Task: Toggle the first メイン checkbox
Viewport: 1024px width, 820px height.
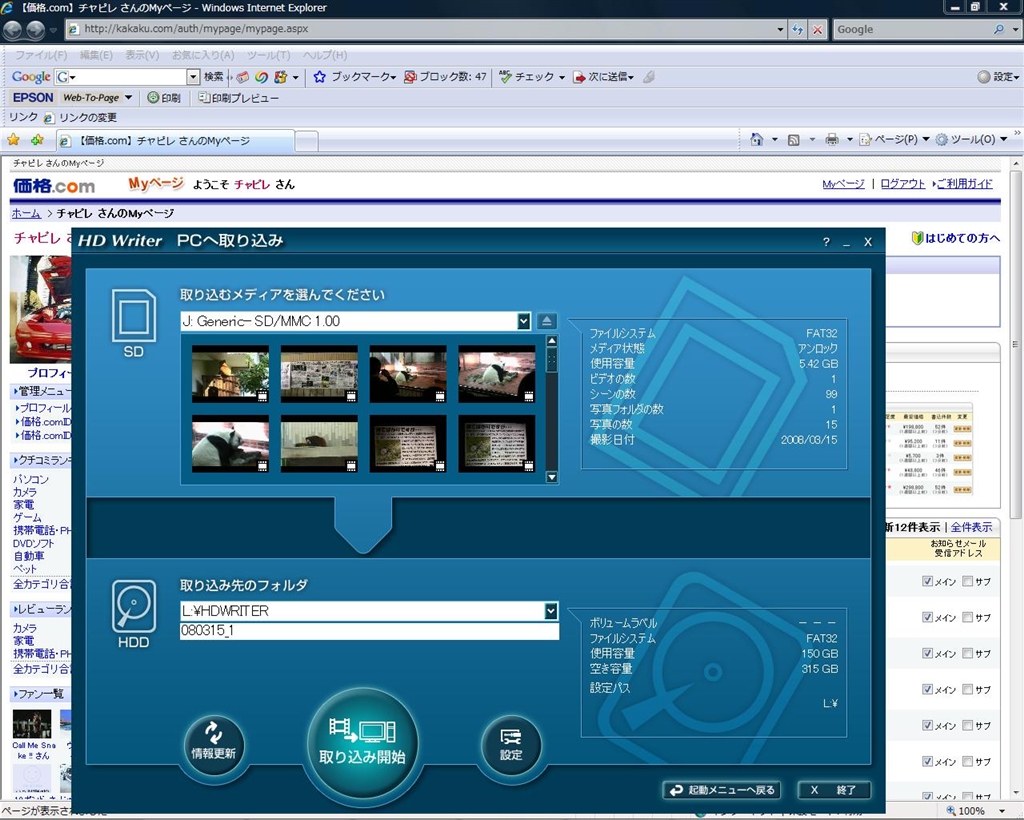Action: pos(927,581)
